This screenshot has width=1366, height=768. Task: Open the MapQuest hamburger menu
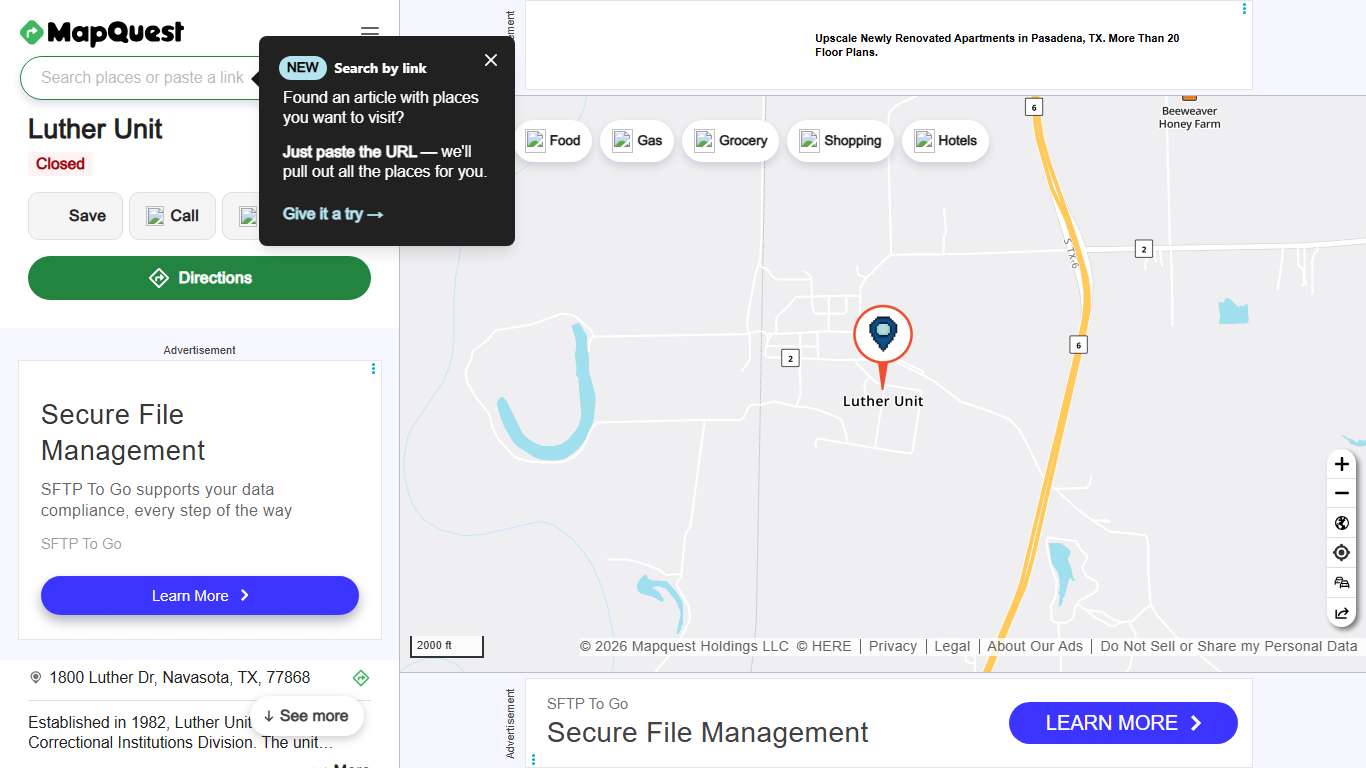pyautogui.click(x=369, y=32)
